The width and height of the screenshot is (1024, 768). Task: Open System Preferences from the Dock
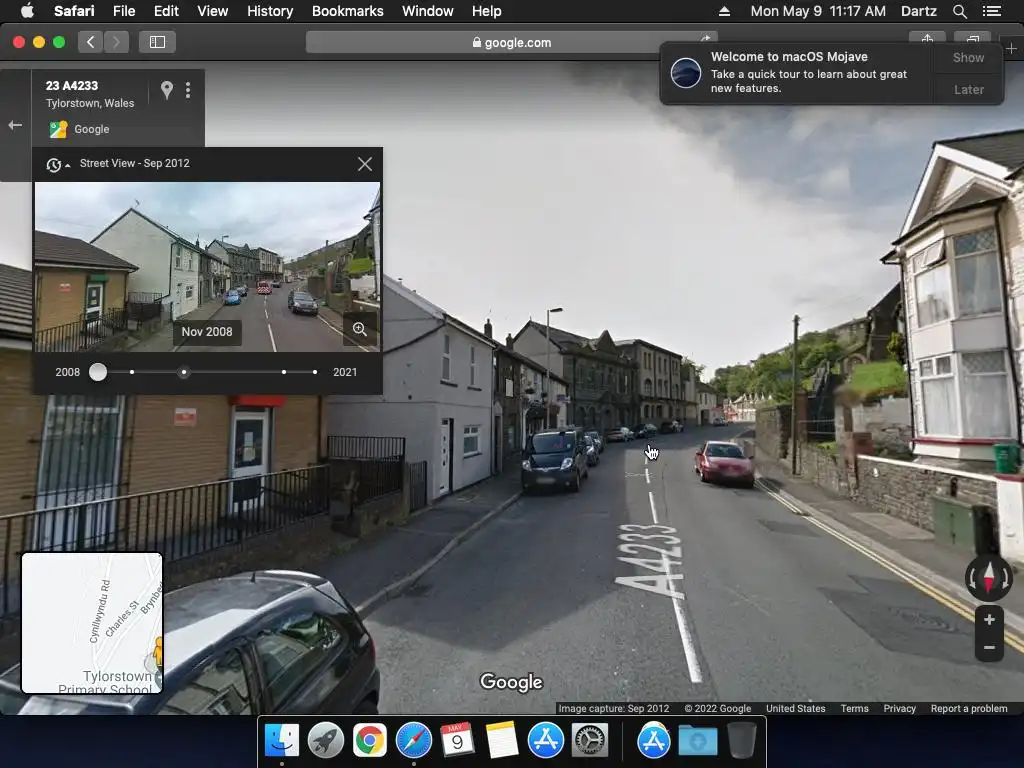pos(590,741)
